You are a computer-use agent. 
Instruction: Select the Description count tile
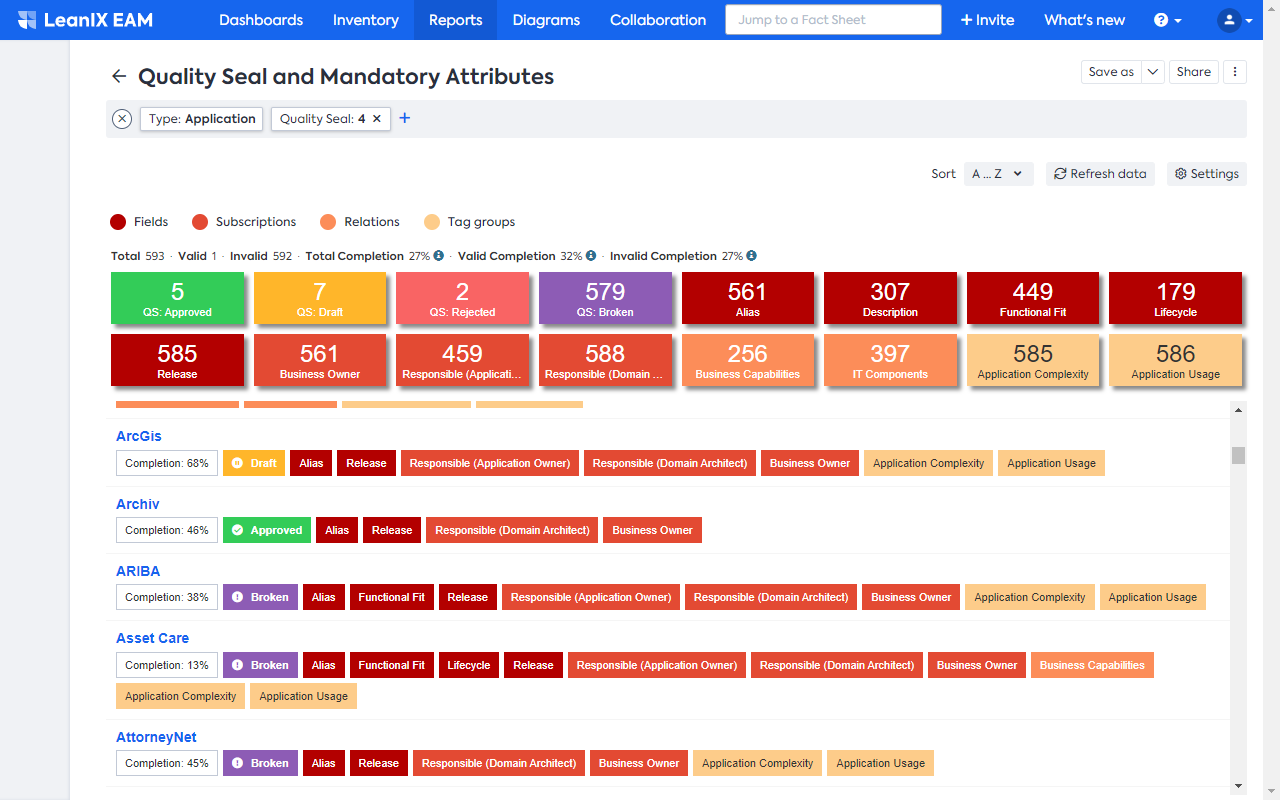(890, 298)
